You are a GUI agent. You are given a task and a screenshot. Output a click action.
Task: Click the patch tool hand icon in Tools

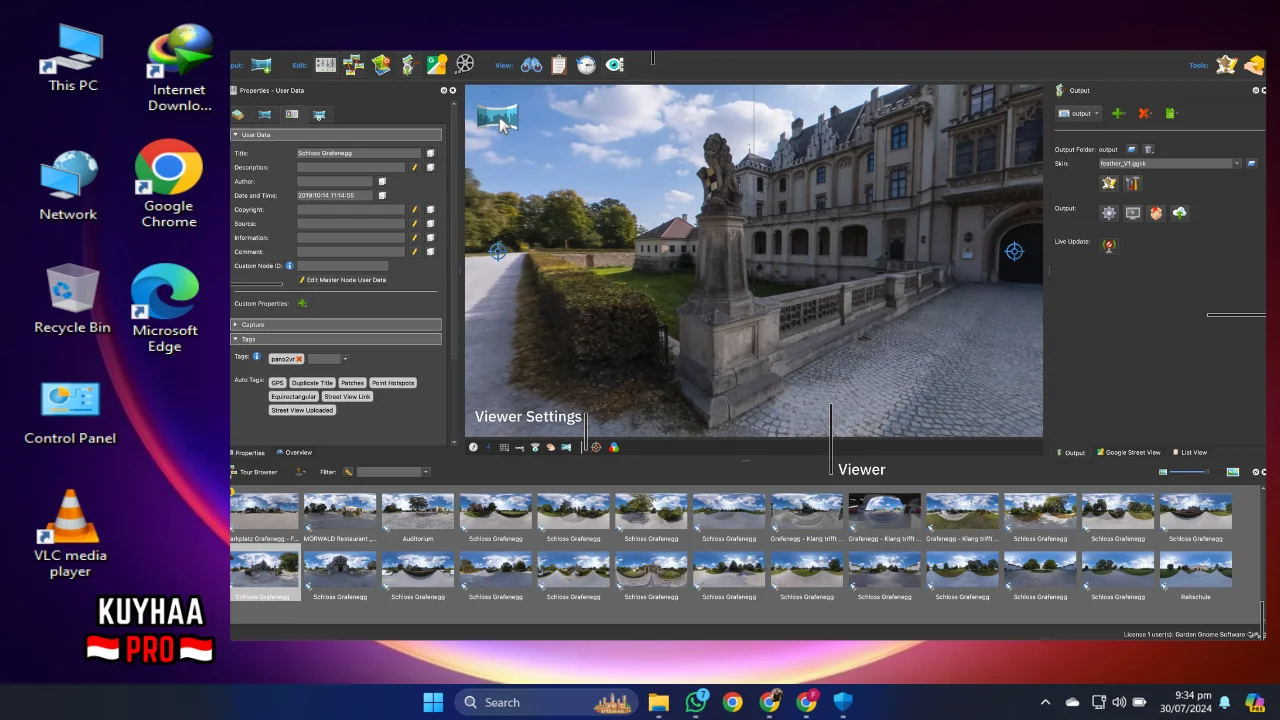[1254, 65]
